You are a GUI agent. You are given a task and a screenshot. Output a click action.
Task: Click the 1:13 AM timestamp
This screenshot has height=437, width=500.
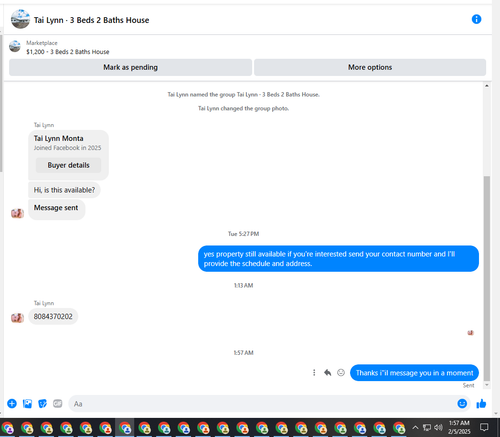click(x=243, y=285)
